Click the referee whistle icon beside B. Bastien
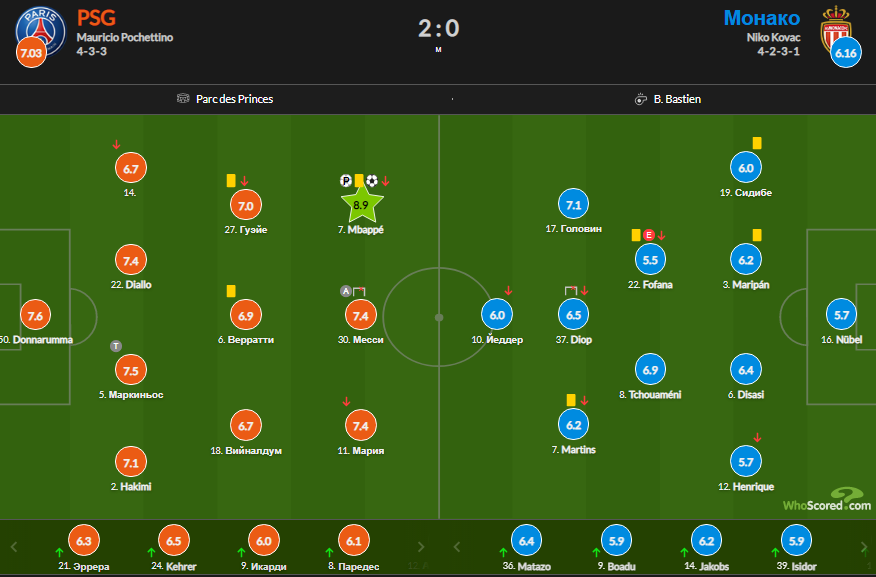This screenshot has height=577, width=876. click(640, 99)
